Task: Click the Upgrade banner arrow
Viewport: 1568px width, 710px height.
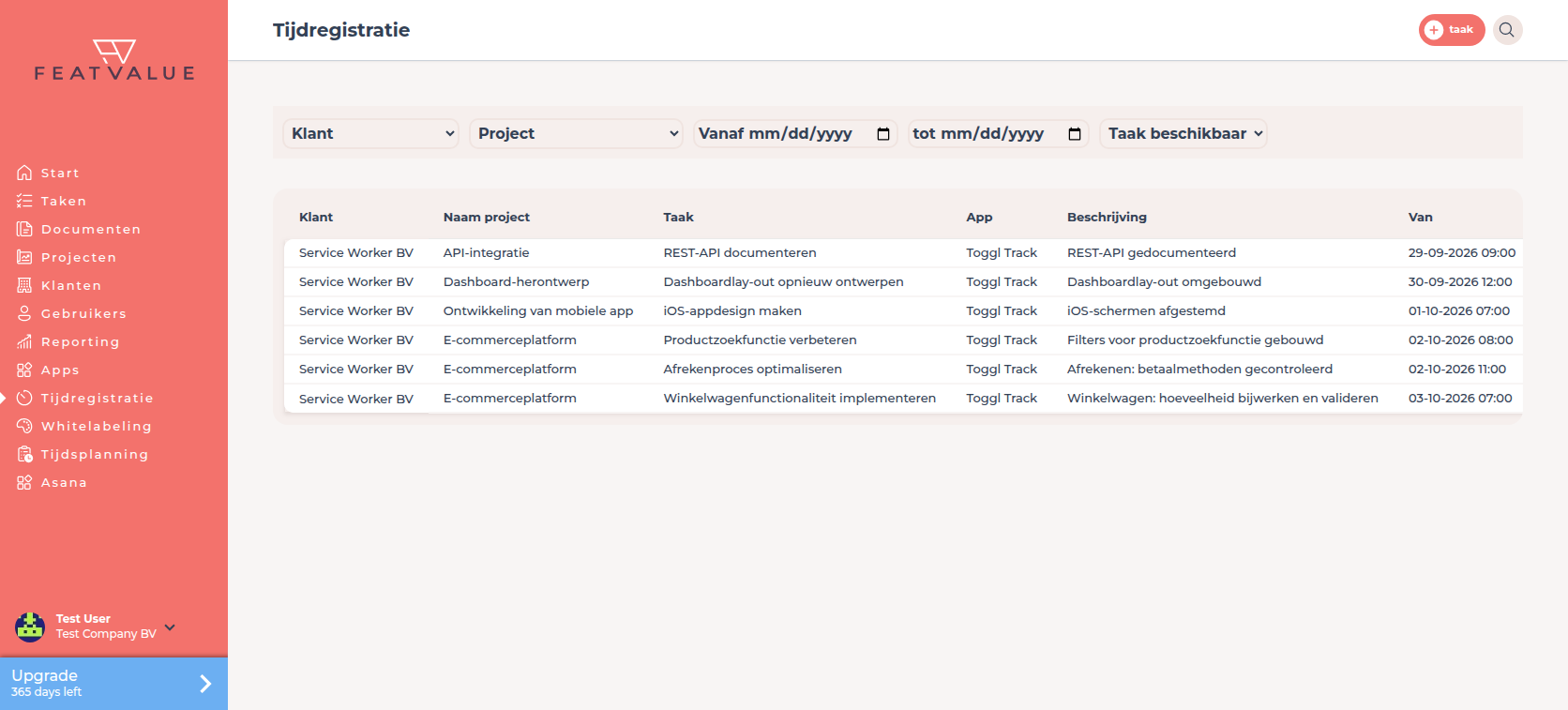Action: click(205, 684)
